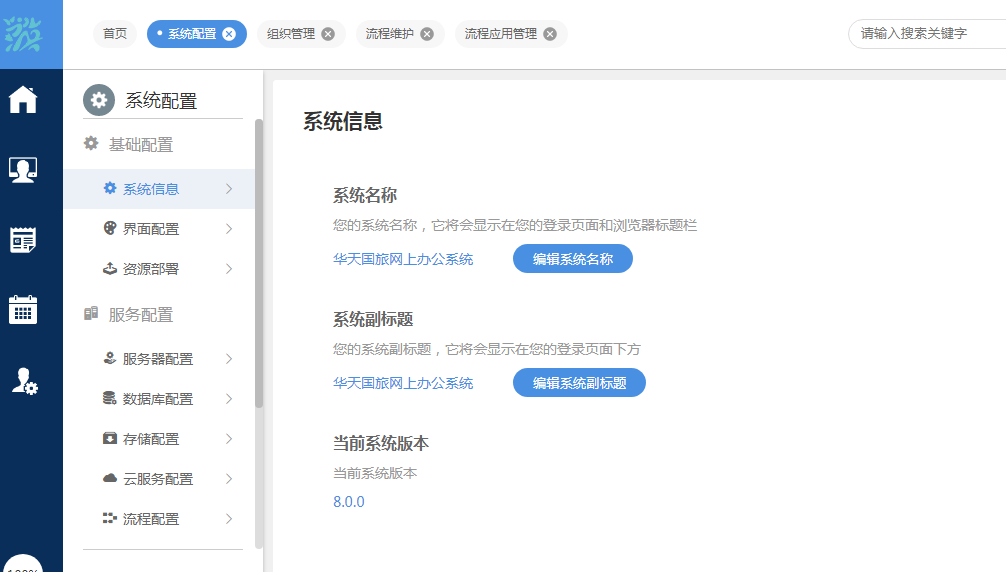
Task: Select the 系统信息 menu item
Action: [159, 189]
